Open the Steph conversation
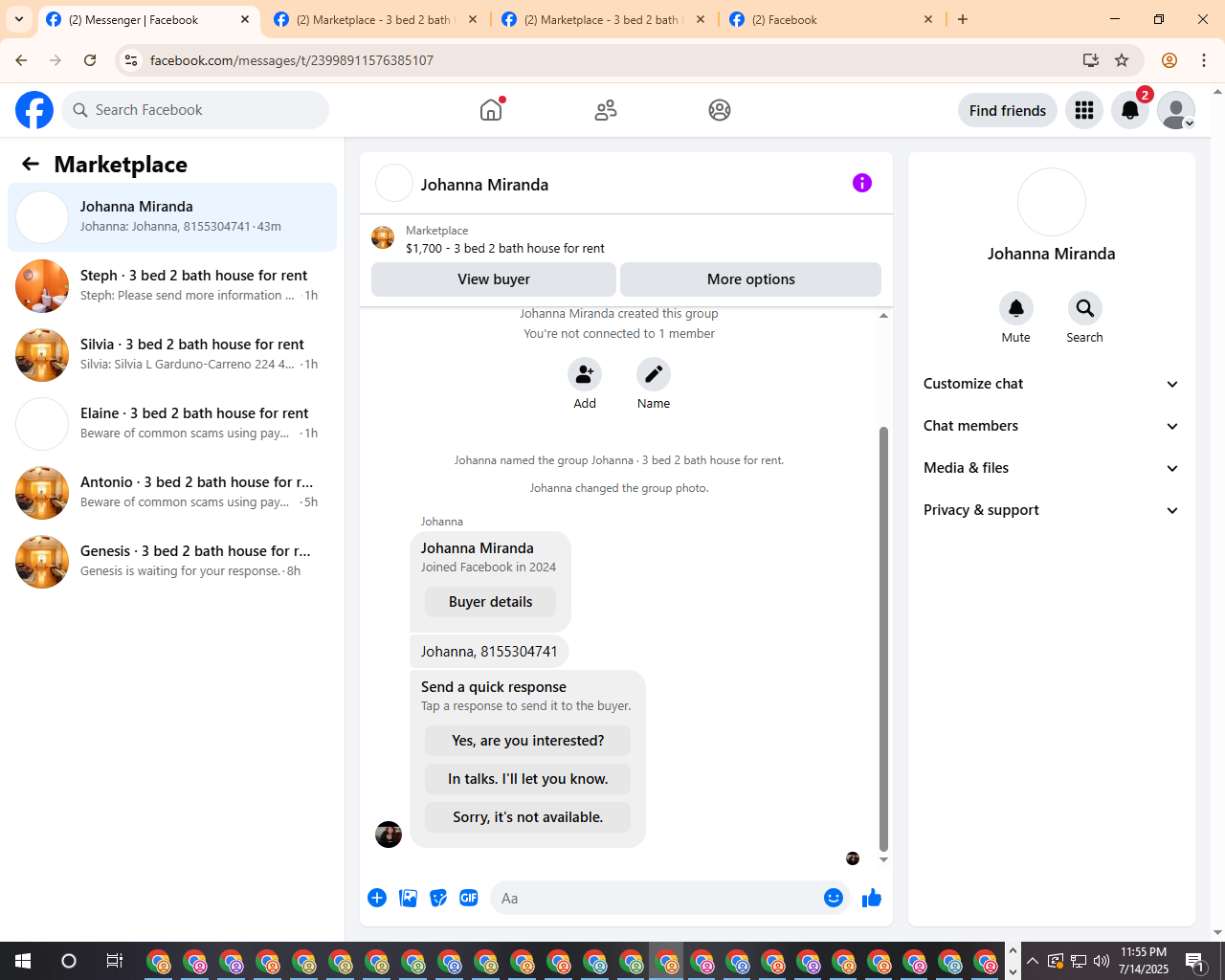 coord(172,286)
